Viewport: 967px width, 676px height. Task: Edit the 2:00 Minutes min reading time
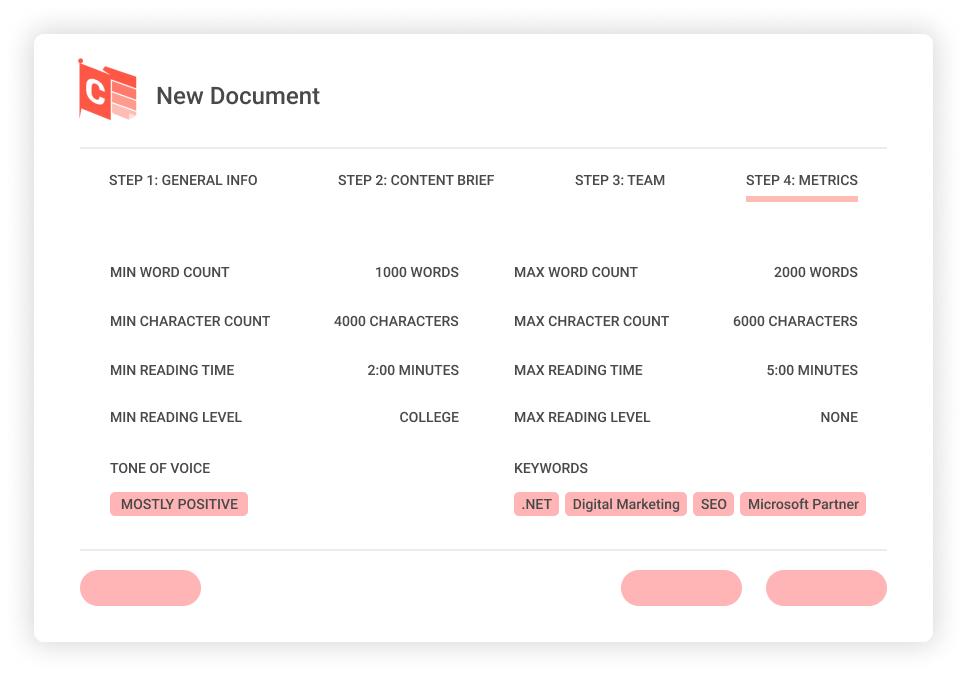tap(412, 370)
